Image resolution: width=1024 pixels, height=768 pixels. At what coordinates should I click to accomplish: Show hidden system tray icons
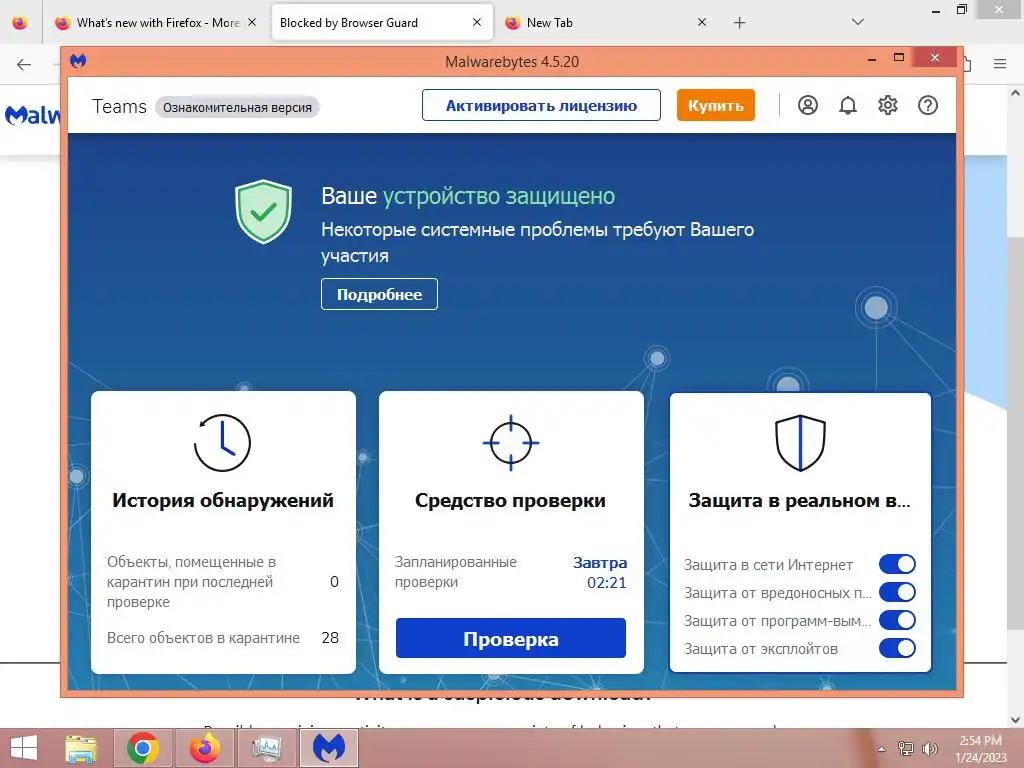[882, 749]
